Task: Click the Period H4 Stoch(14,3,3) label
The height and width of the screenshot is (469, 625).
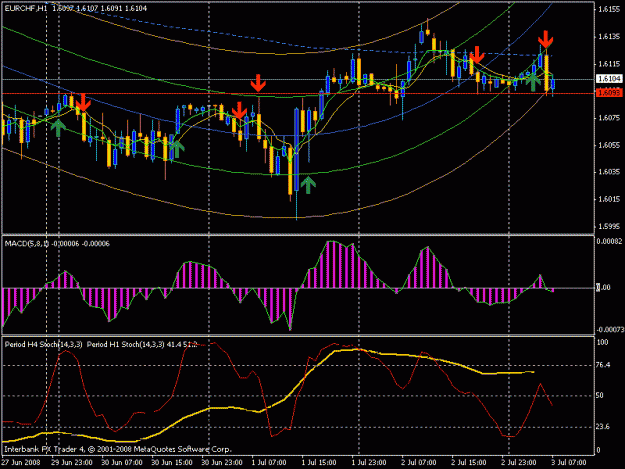Action: click(x=43, y=344)
